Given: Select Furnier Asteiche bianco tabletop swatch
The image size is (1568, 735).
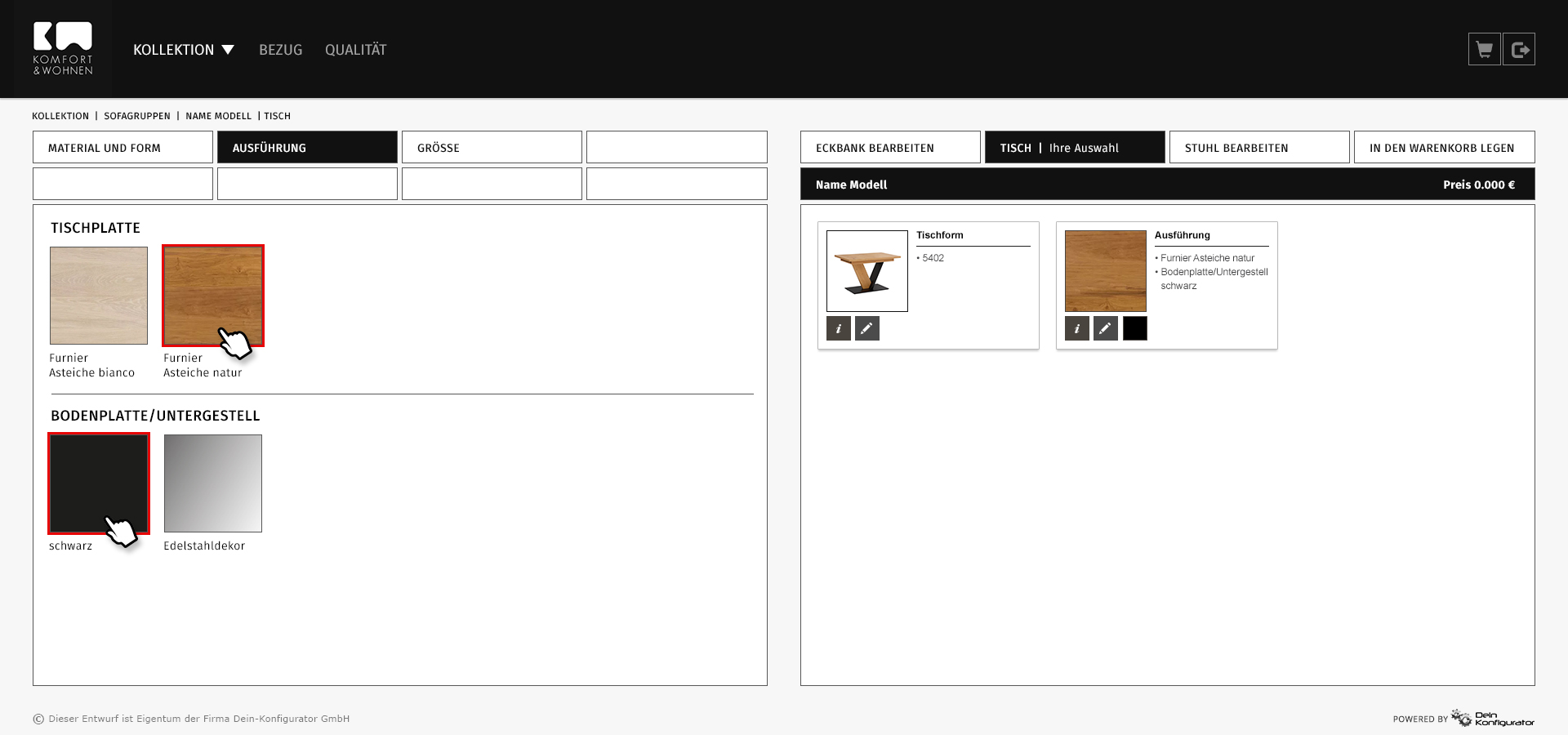Looking at the screenshot, I should tap(99, 296).
